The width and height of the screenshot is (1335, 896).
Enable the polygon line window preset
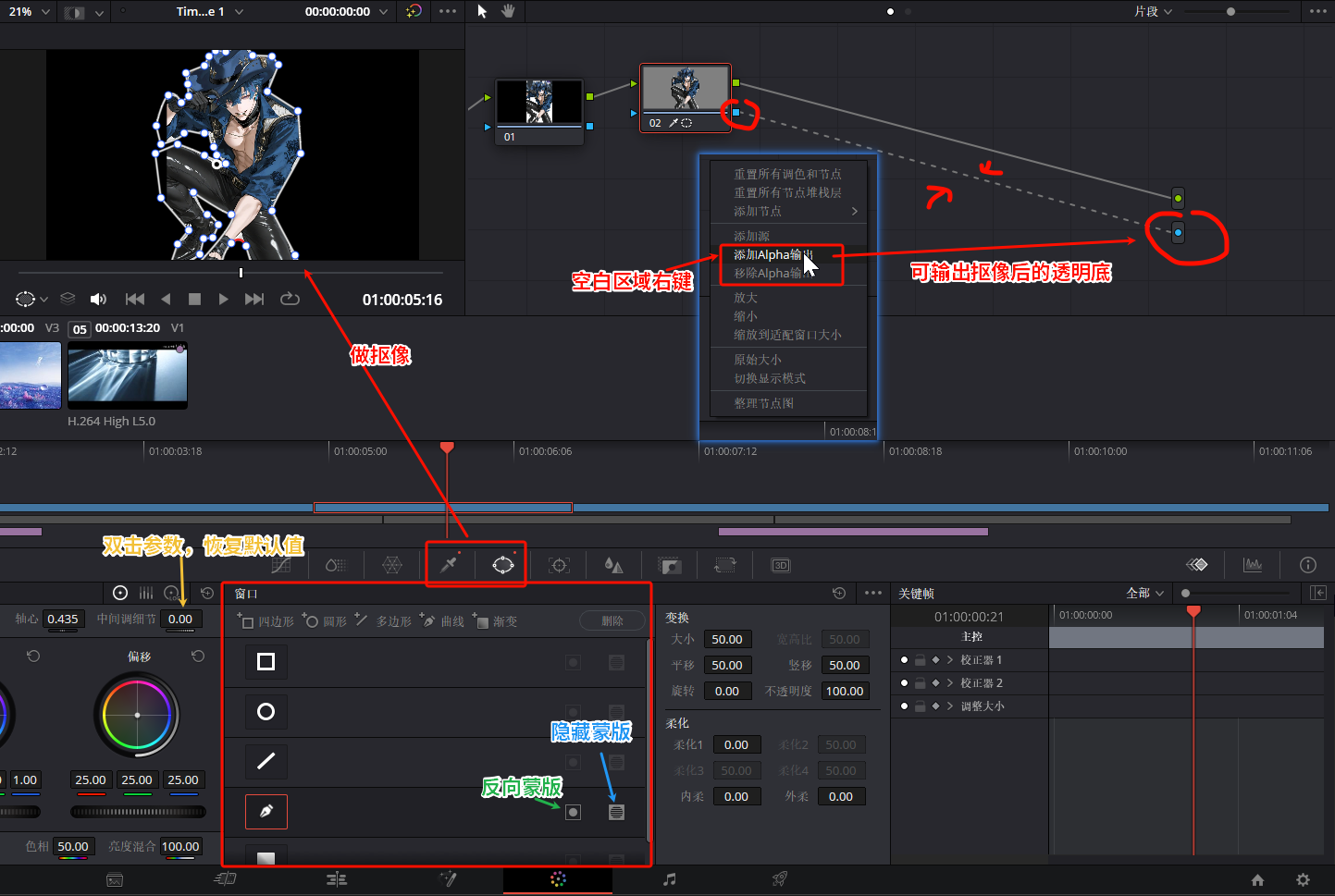(x=266, y=761)
